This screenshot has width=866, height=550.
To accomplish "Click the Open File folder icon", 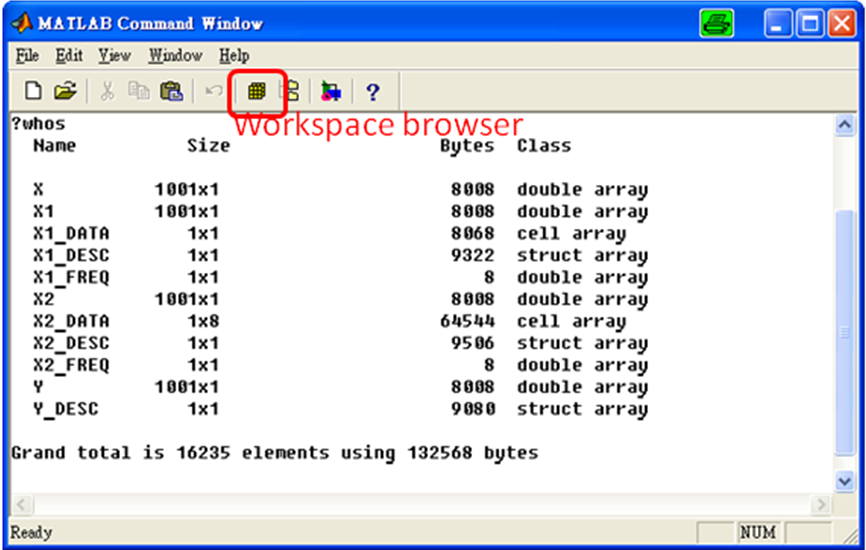I will click(64, 92).
